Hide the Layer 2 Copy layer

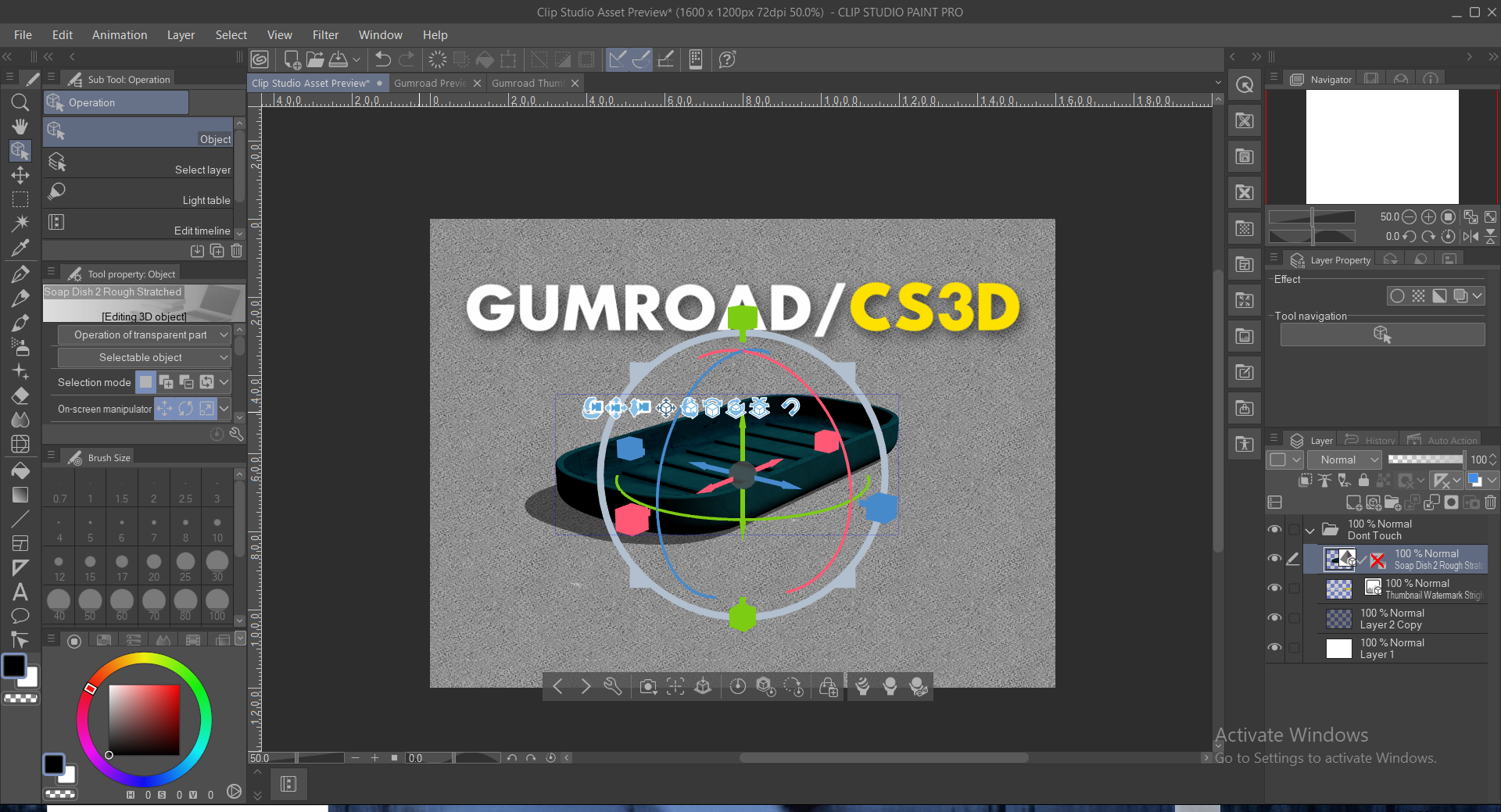point(1274,618)
